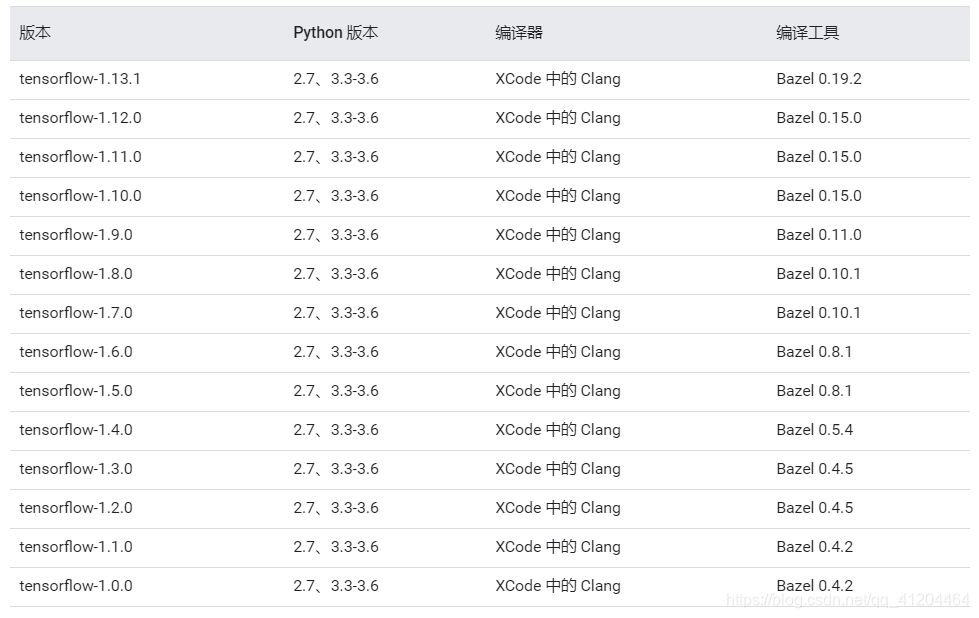The width and height of the screenshot is (979, 618).
Task: Select the tensorflow-1.5.0 cell
Action: click(76, 391)
